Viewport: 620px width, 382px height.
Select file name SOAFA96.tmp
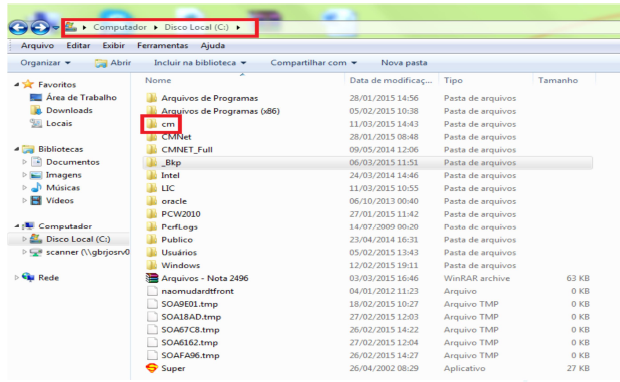(190, 355)
